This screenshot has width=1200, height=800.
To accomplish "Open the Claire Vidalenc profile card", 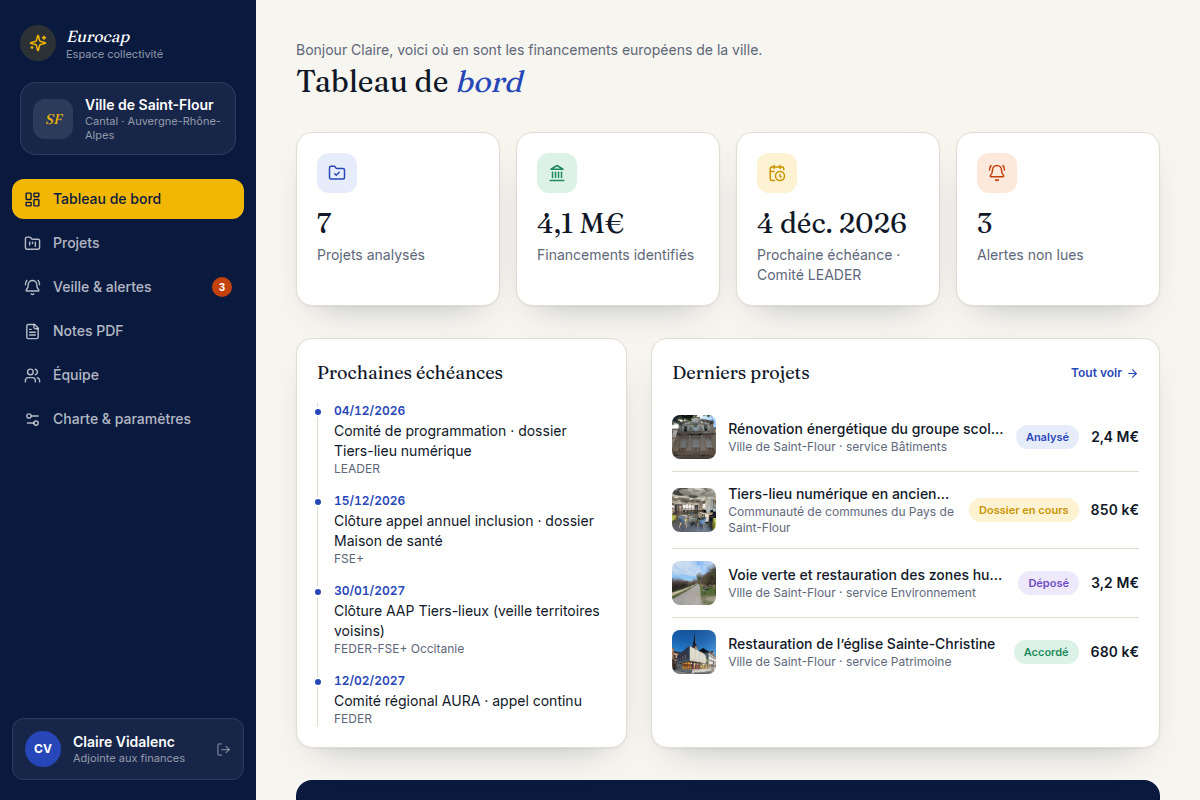I will [128, 749].
